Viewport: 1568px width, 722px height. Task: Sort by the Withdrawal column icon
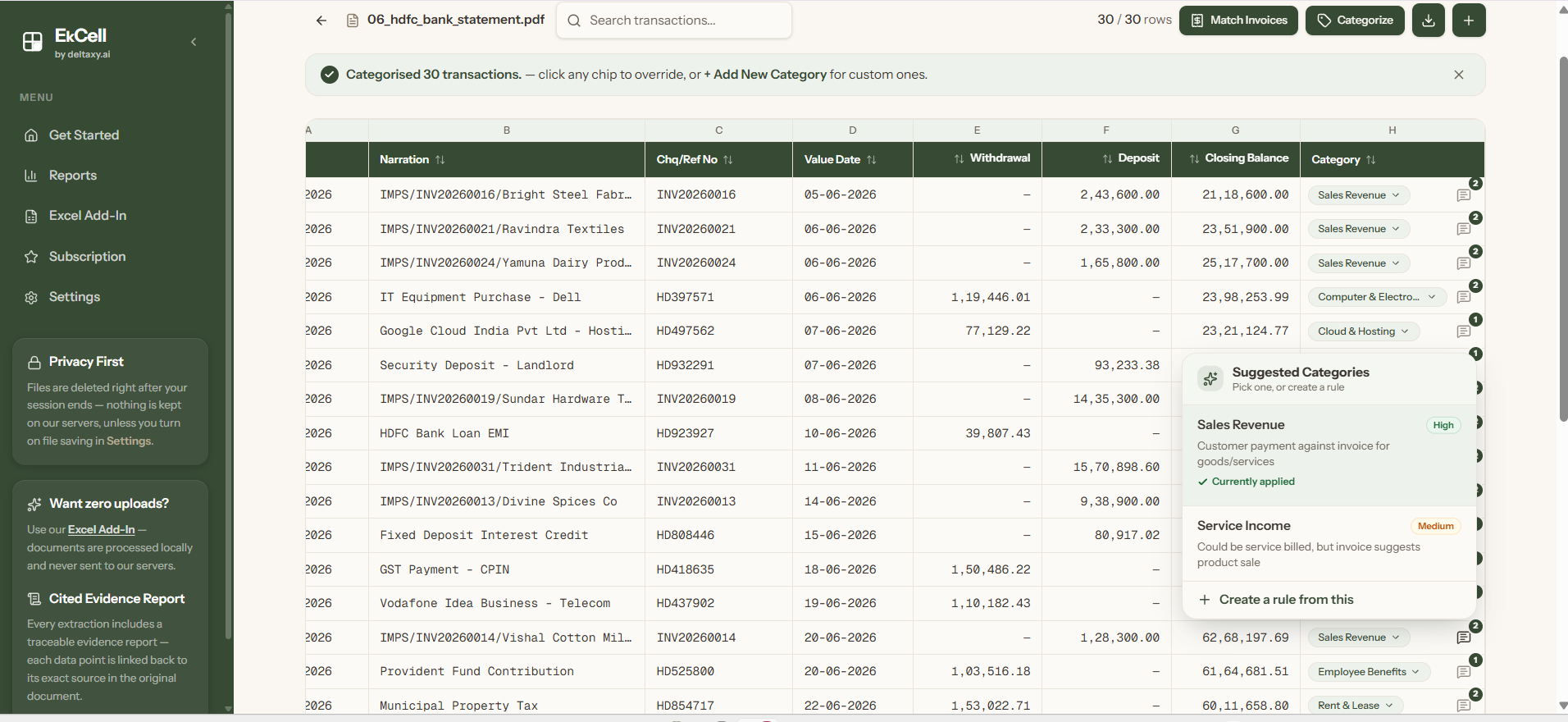[x=959, y=158]
